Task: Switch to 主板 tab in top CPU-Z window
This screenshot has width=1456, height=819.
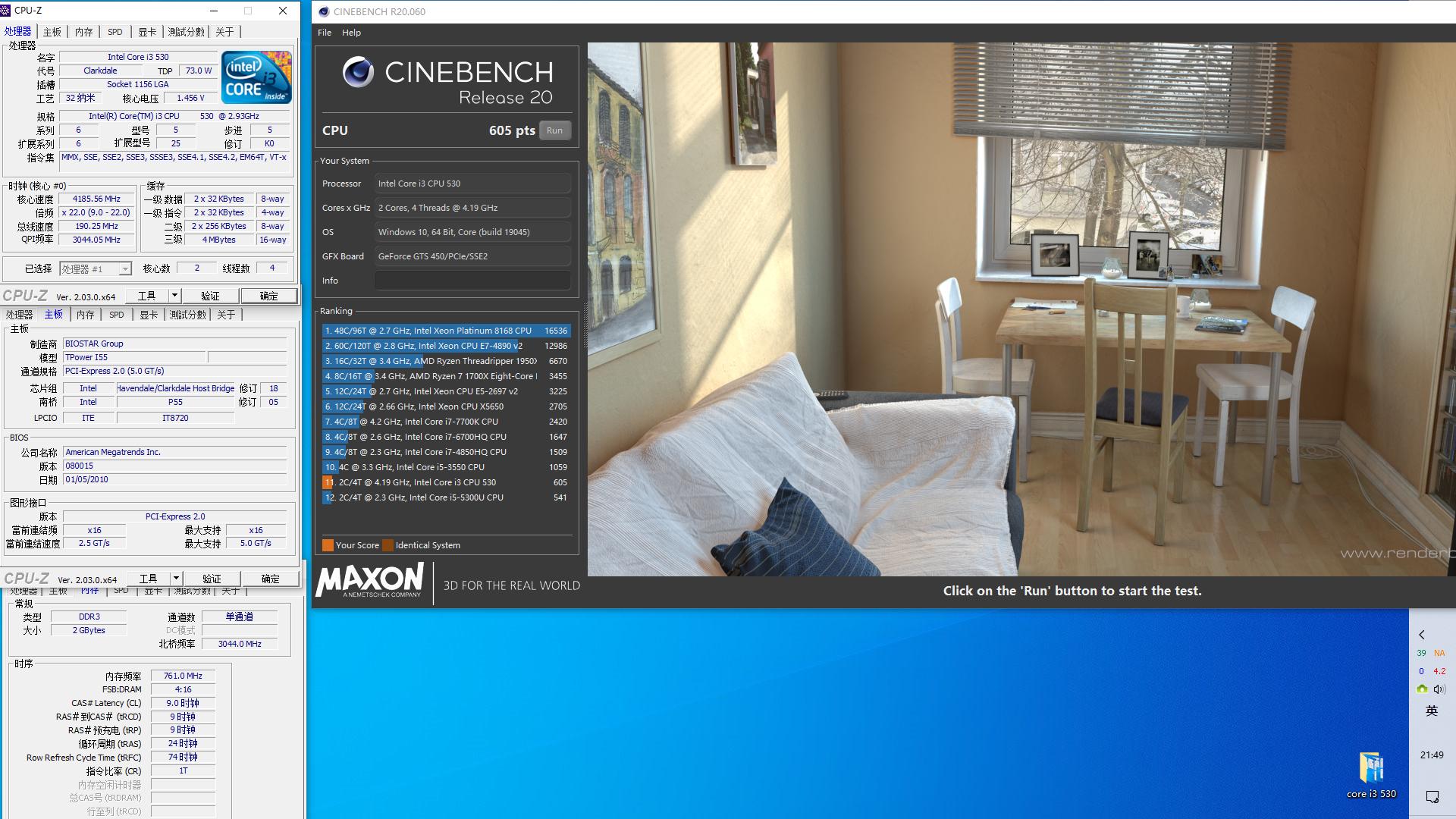Action: point(52,32)
